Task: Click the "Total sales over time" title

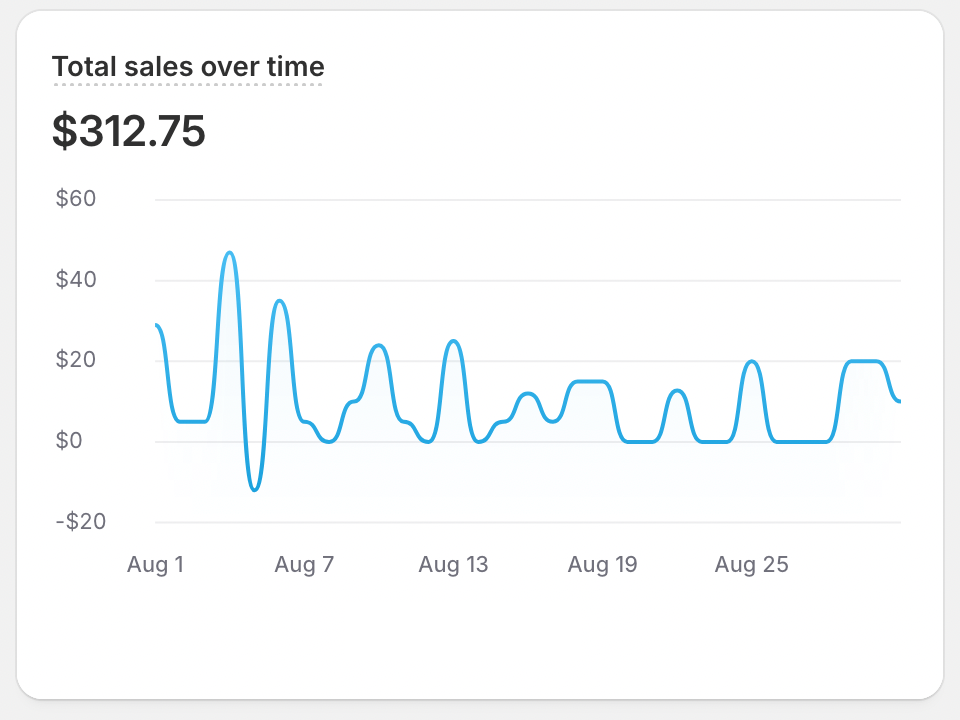Action: (188, 67)
